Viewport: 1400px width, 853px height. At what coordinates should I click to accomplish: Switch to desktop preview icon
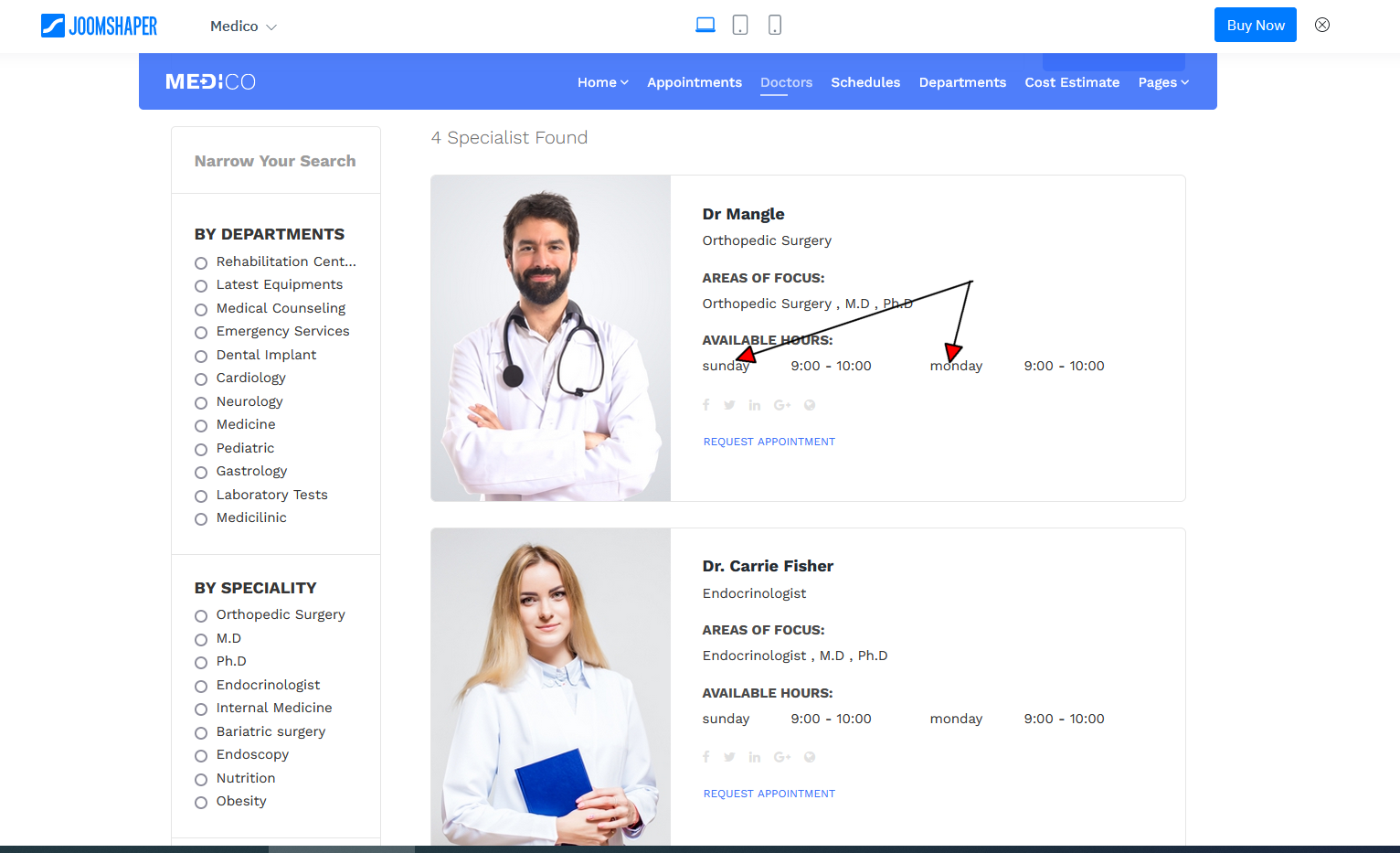point(705,25)
